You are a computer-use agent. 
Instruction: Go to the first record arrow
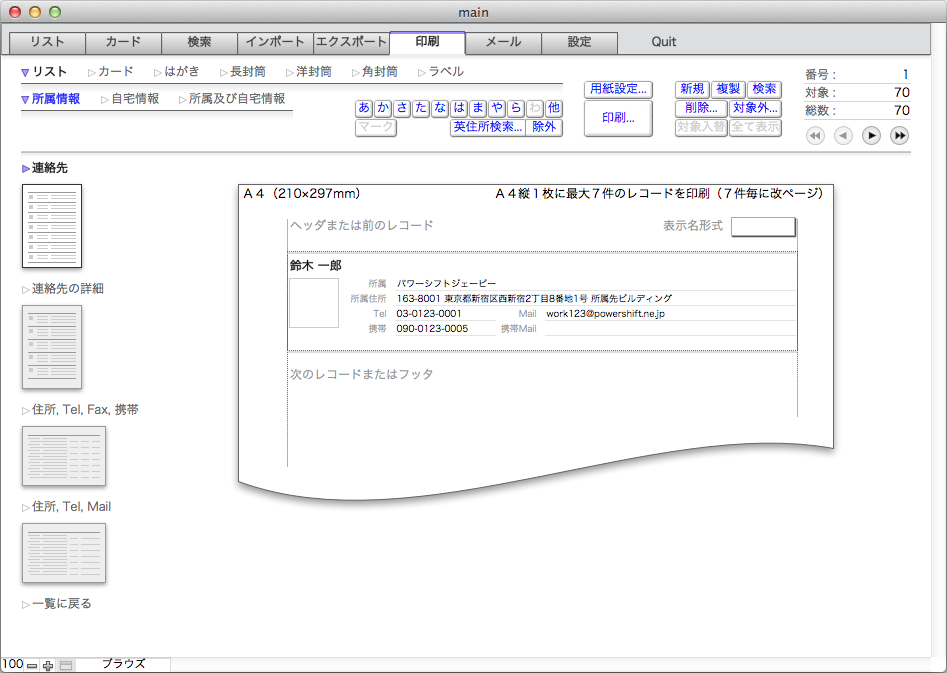click(x=815, y=136)
